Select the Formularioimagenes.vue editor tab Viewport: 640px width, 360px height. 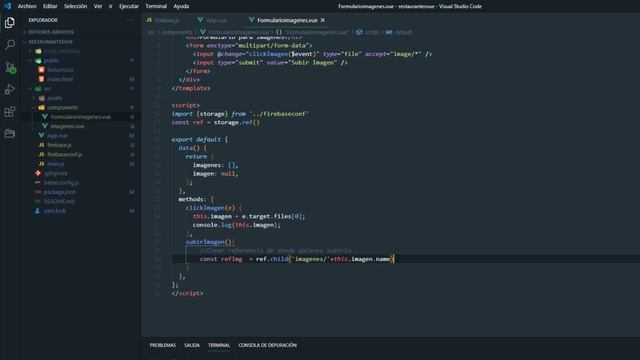[287, 20]
